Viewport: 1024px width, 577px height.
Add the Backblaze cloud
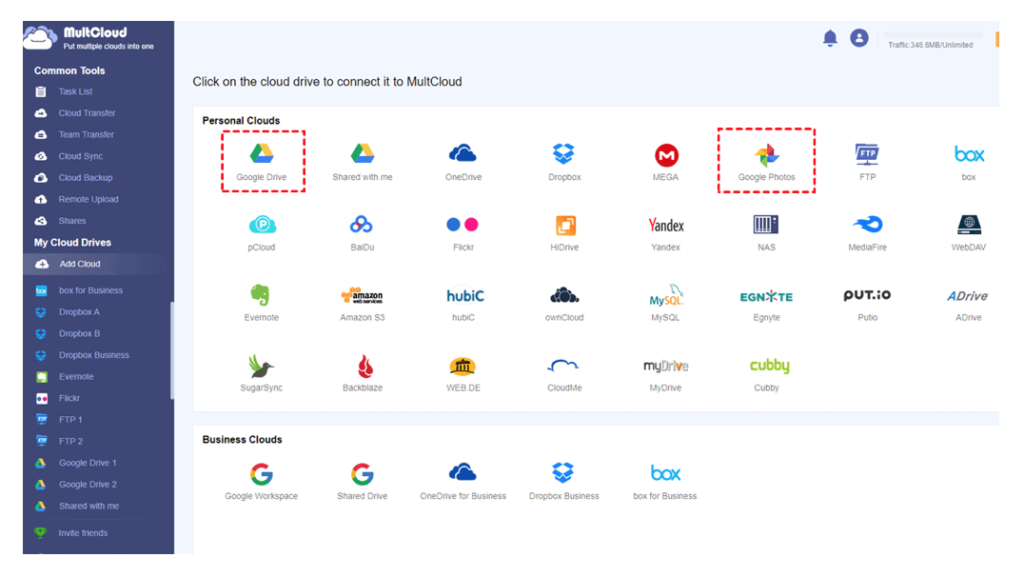coord(362,373)
